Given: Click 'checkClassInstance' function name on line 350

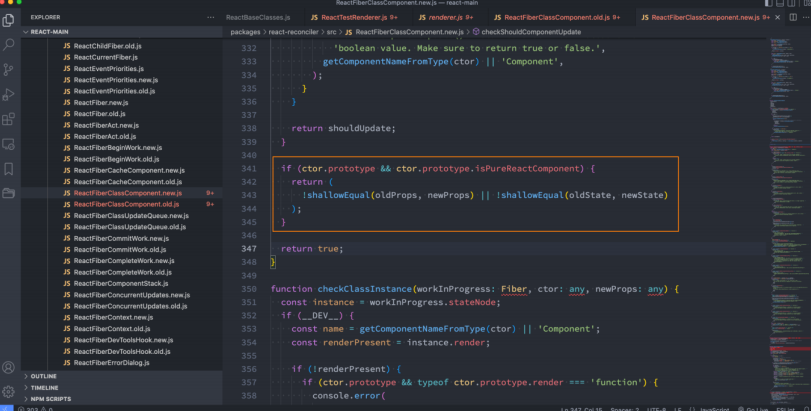Looking at the screenshot, I should 365,289.
